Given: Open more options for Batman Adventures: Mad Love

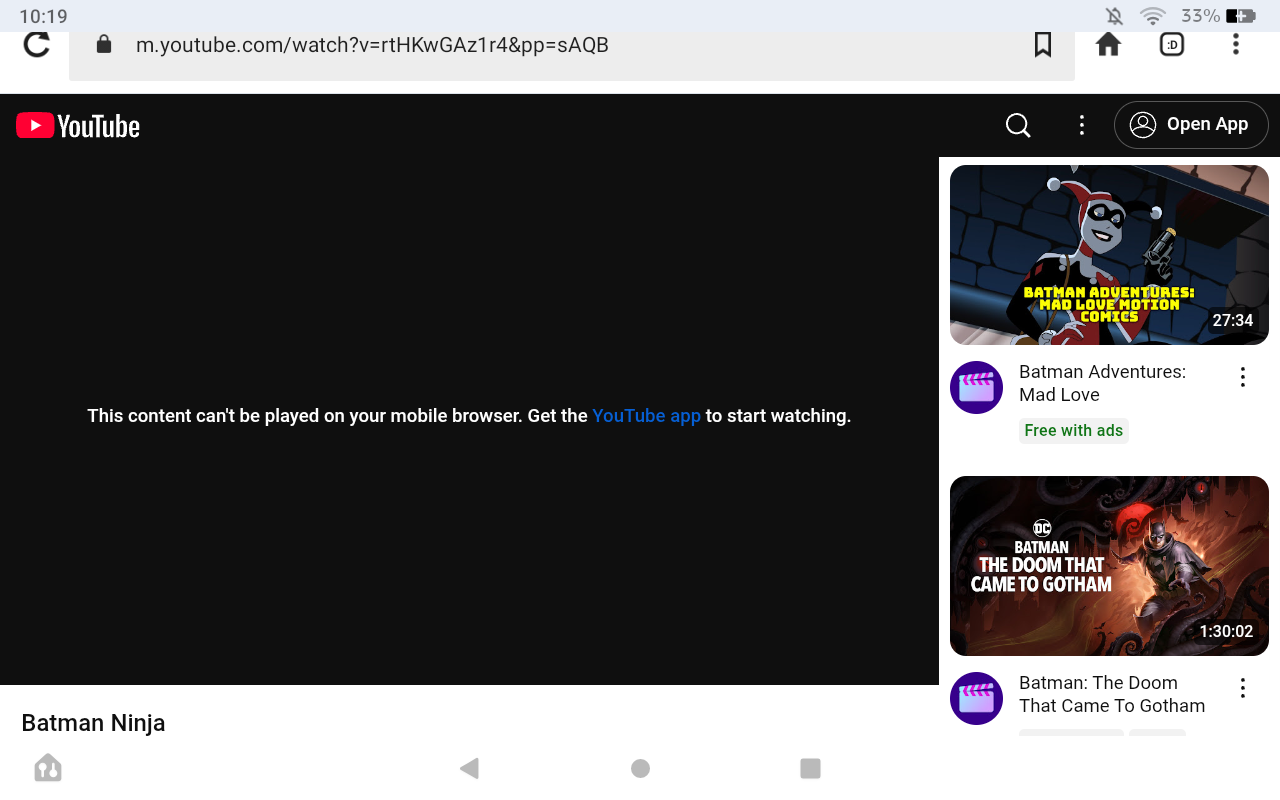Looking at the screenshot, I should click(x=1242, y=377).
